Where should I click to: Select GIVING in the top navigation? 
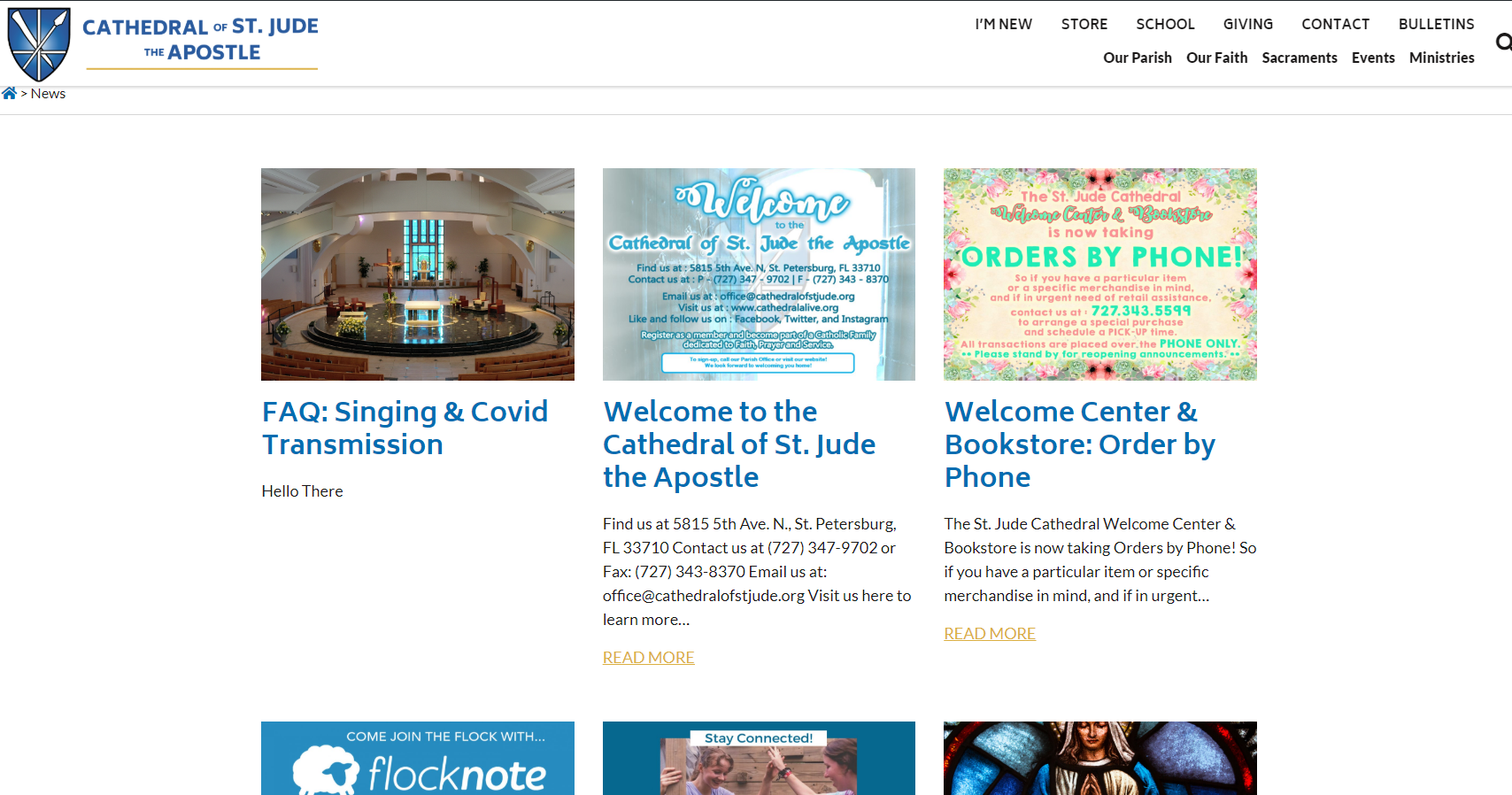[x=1248, y=24]
